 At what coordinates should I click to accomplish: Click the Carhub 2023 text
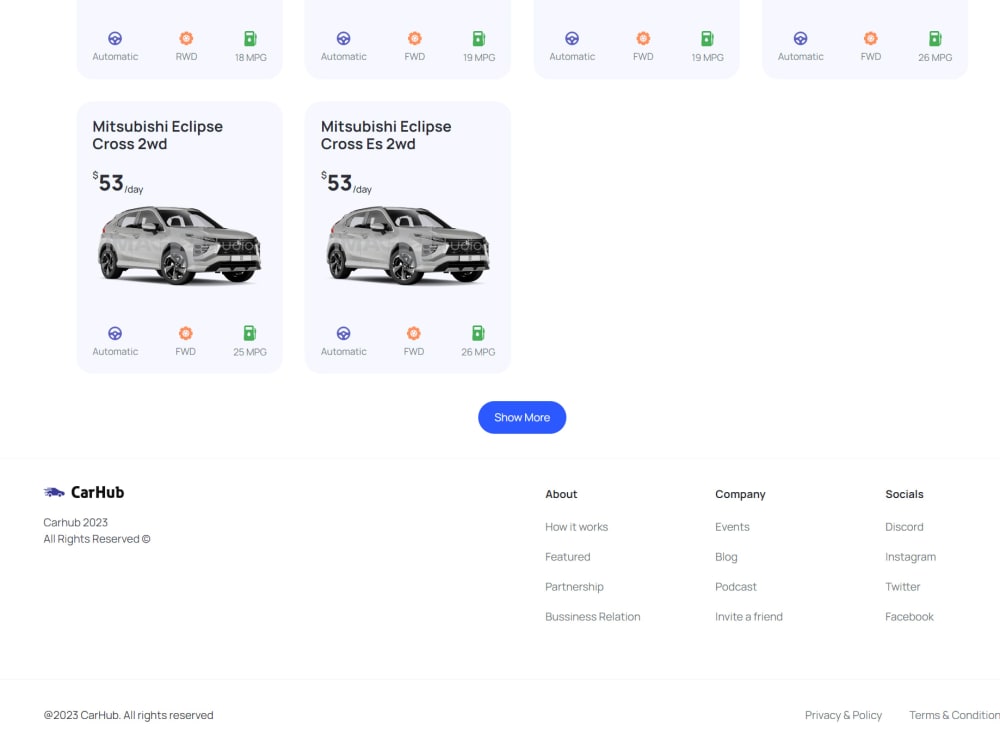pyautogui.click(x=75, y=522)
